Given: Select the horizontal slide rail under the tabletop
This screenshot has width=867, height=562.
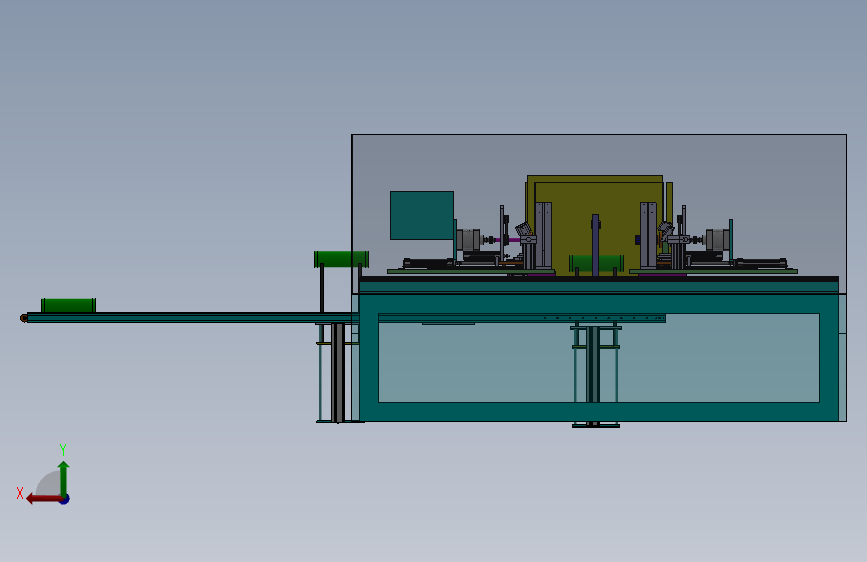Looking at the screenshot, I should (522, 318).
